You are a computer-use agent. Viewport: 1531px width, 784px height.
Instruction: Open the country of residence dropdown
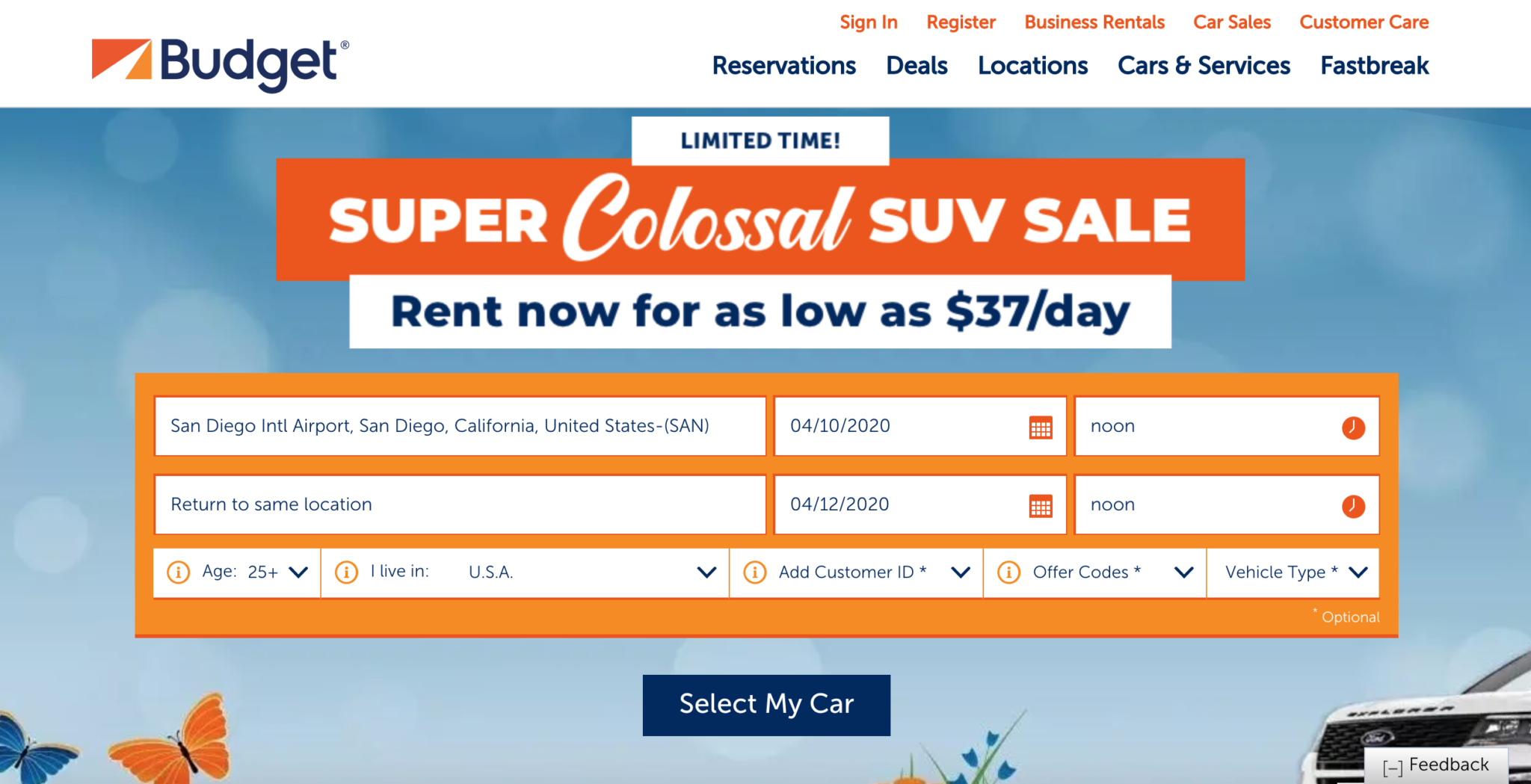pos(706,572)
